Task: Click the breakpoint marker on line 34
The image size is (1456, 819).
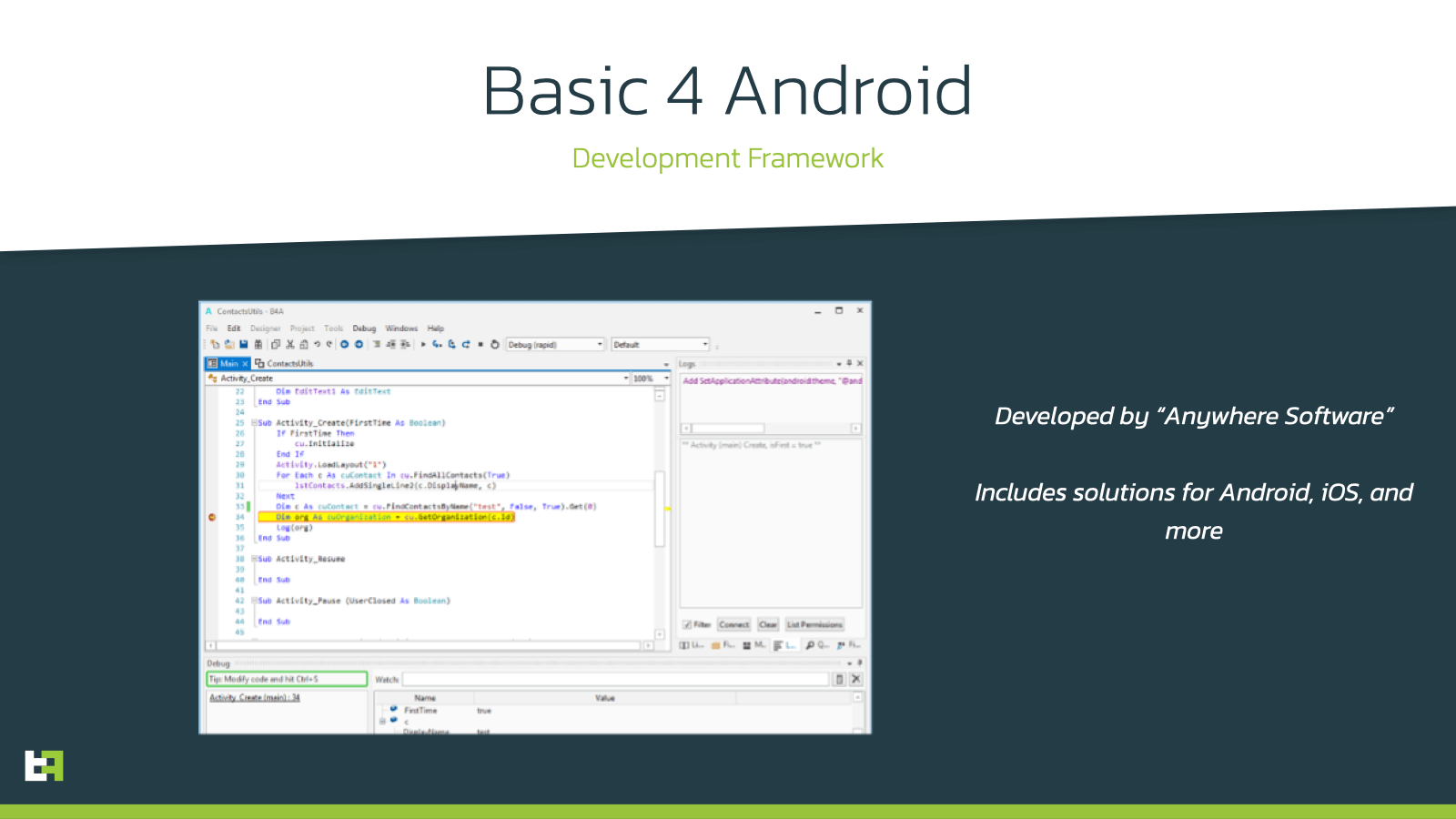Action: point(212,517)
